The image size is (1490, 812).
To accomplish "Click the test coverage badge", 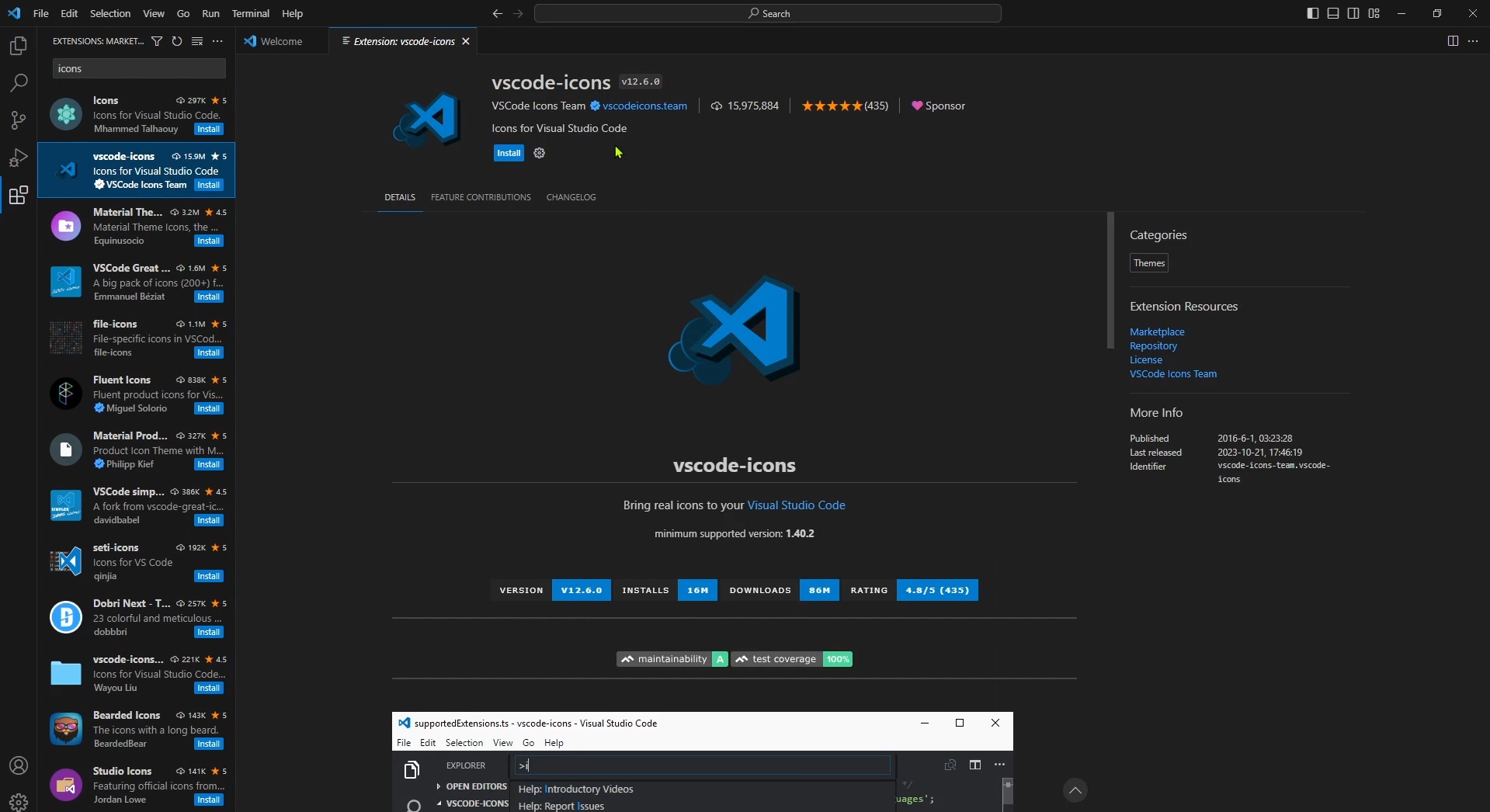I will [792, 659].
